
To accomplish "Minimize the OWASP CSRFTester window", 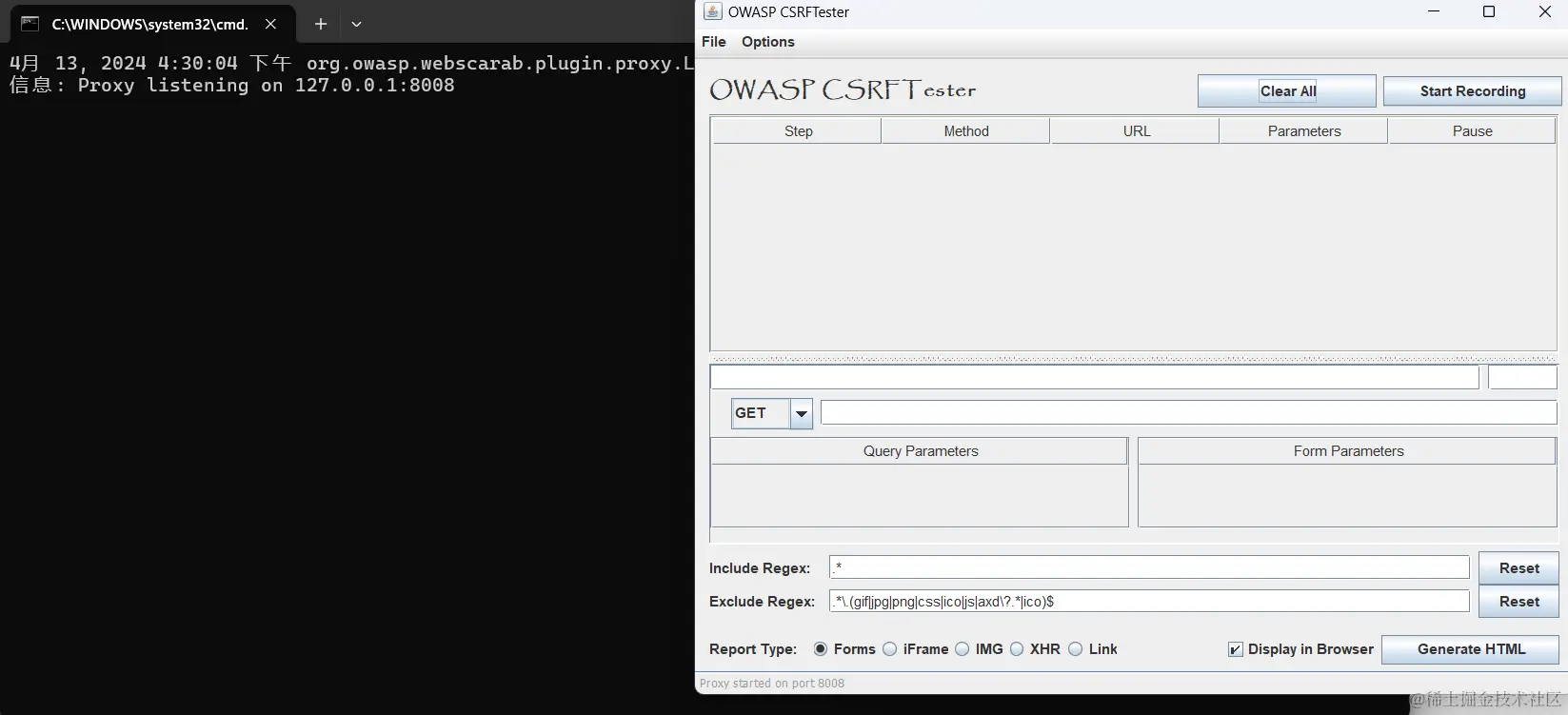I will (x=1434, y=11).
